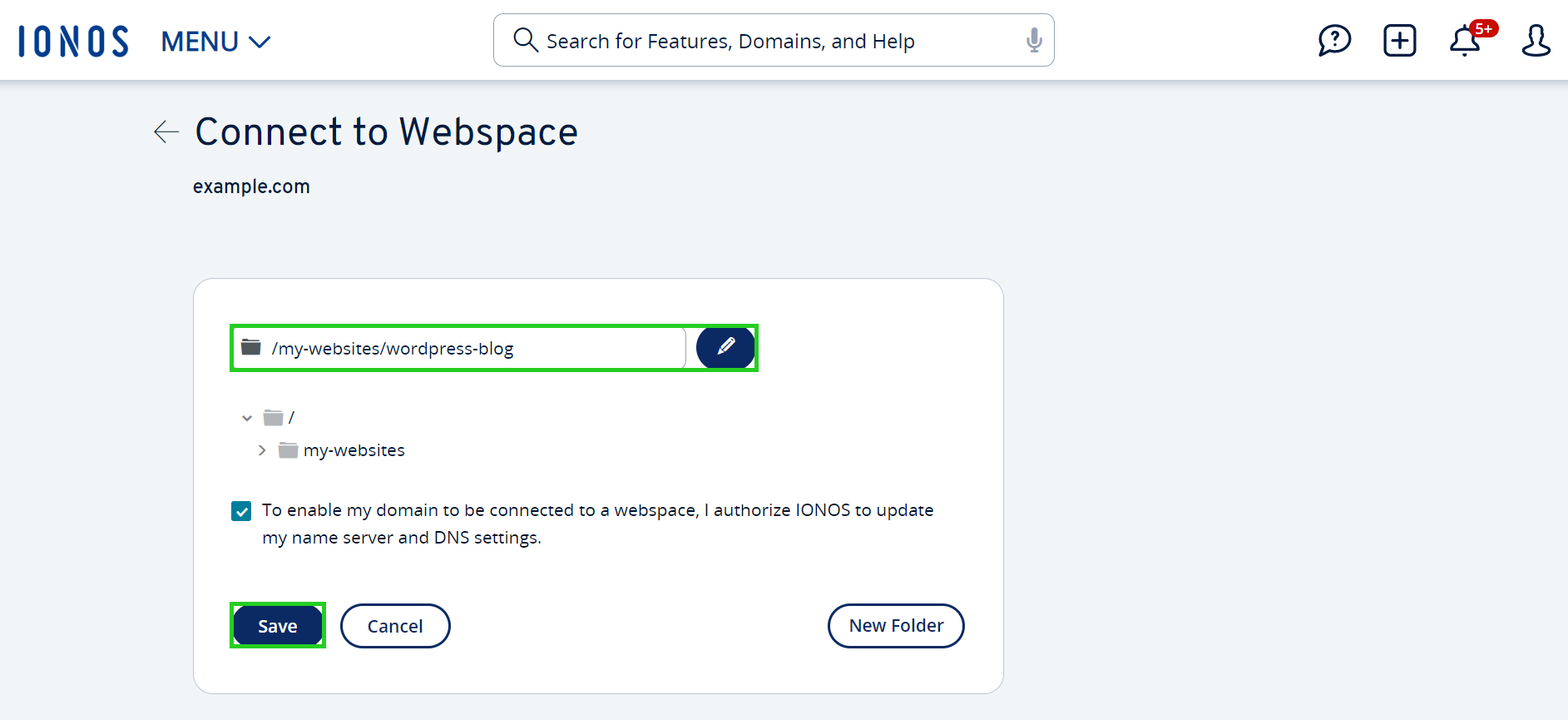Screen dimensions: 1568x720
Task: Click the add new plus icon
Action: point(1399,40)
